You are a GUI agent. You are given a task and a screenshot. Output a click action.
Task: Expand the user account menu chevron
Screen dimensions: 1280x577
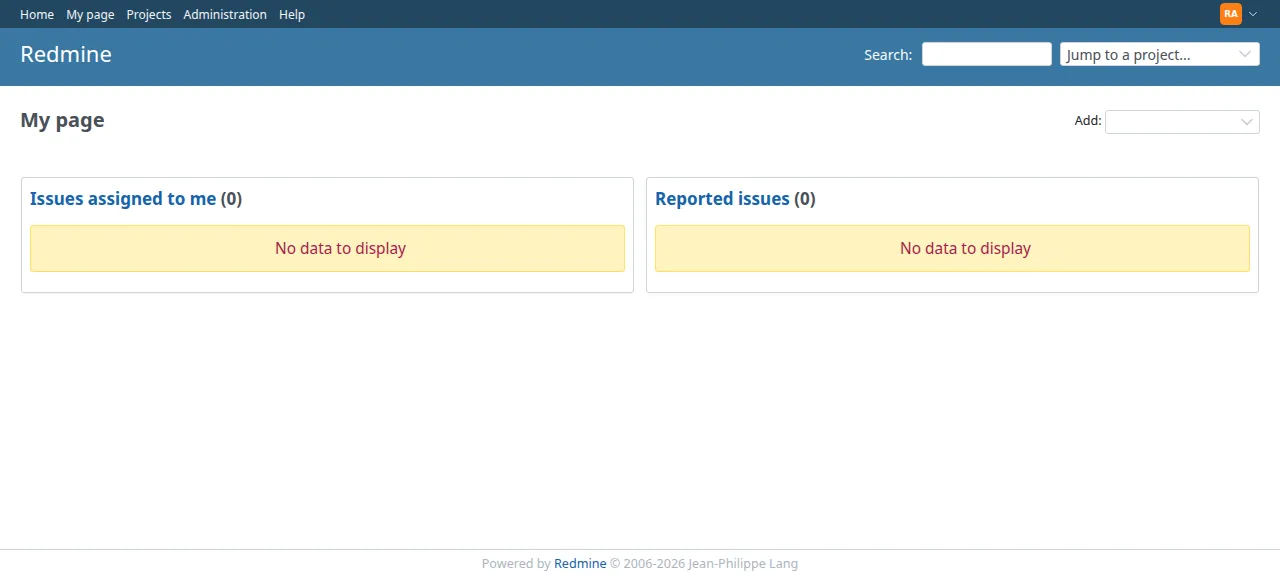(x=1253, y=14)
